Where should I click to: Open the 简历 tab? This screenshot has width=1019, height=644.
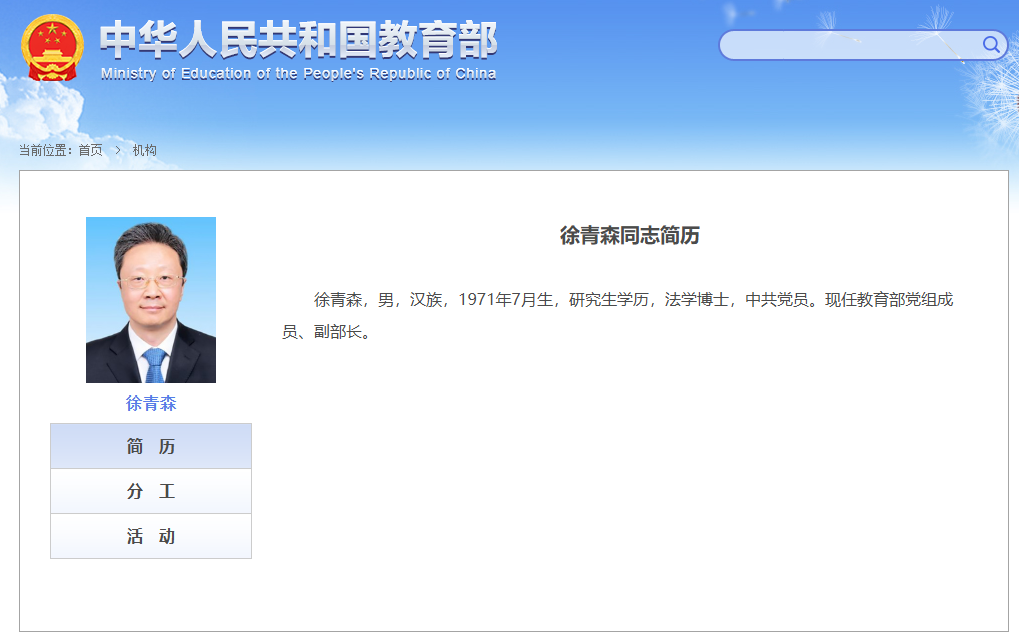tap(151, 446)
